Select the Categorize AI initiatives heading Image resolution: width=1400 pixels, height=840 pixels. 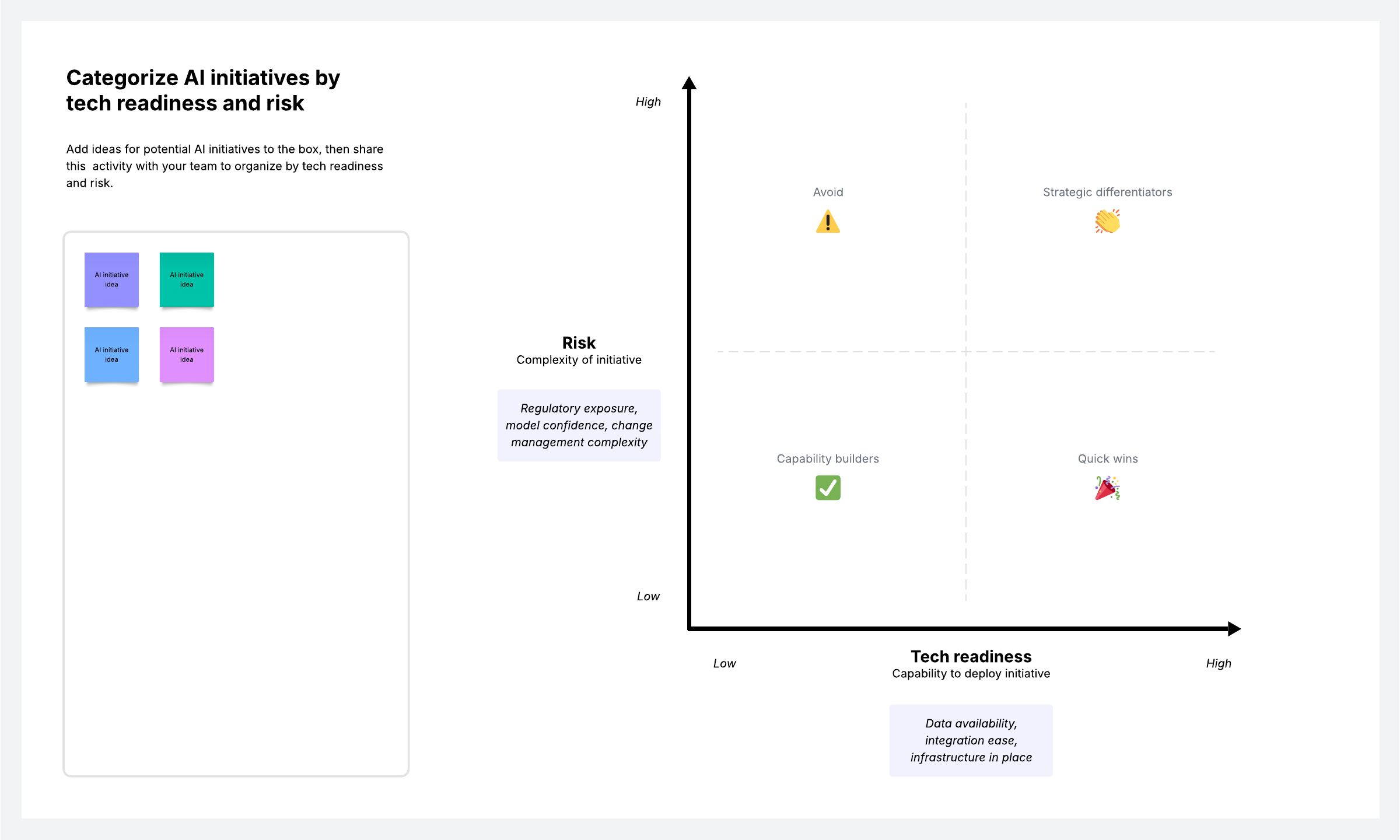pyautogui.click(x=203, y=90)
